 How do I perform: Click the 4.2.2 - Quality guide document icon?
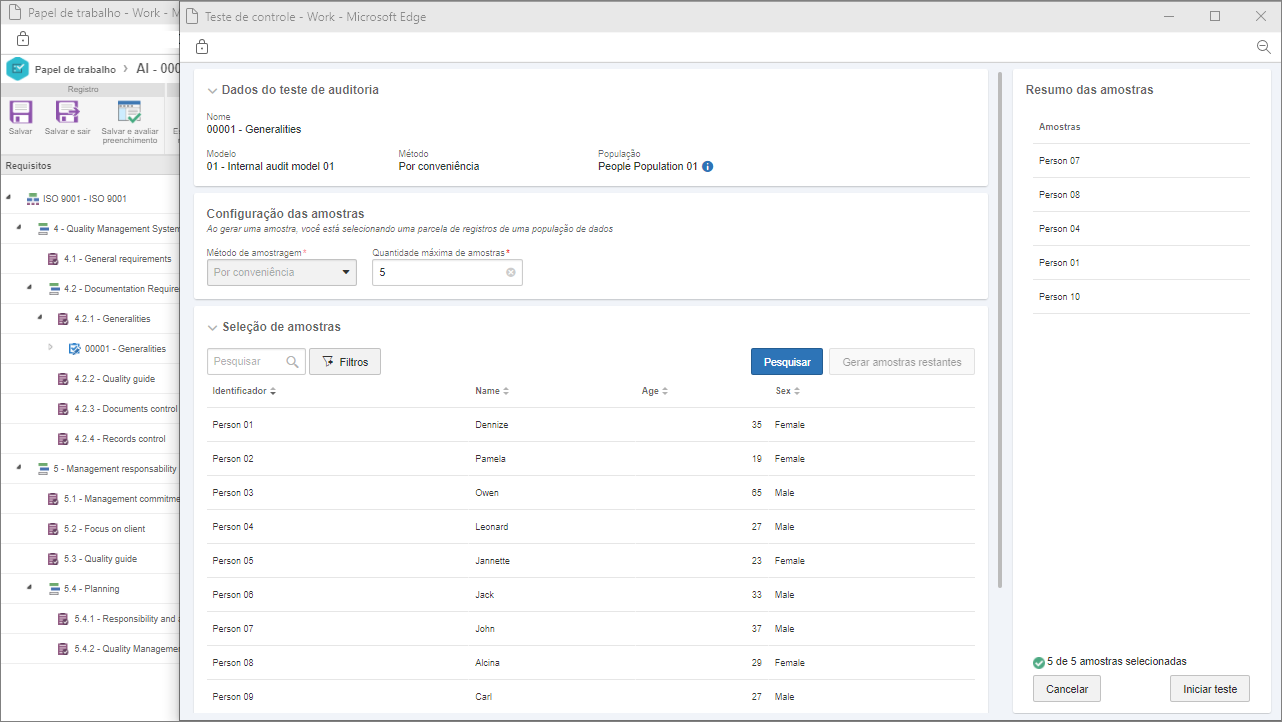64,379
